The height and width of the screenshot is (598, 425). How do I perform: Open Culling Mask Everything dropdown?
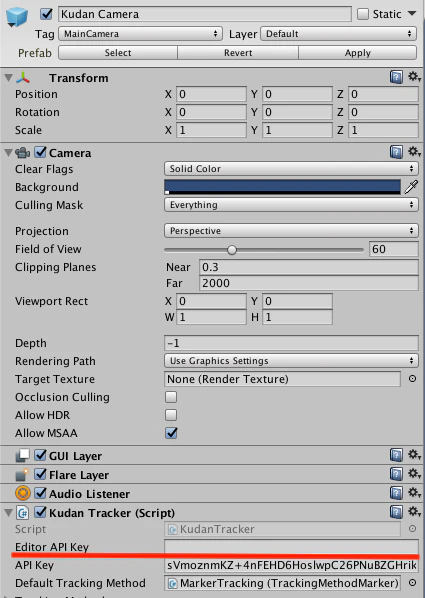click(291, 205)
